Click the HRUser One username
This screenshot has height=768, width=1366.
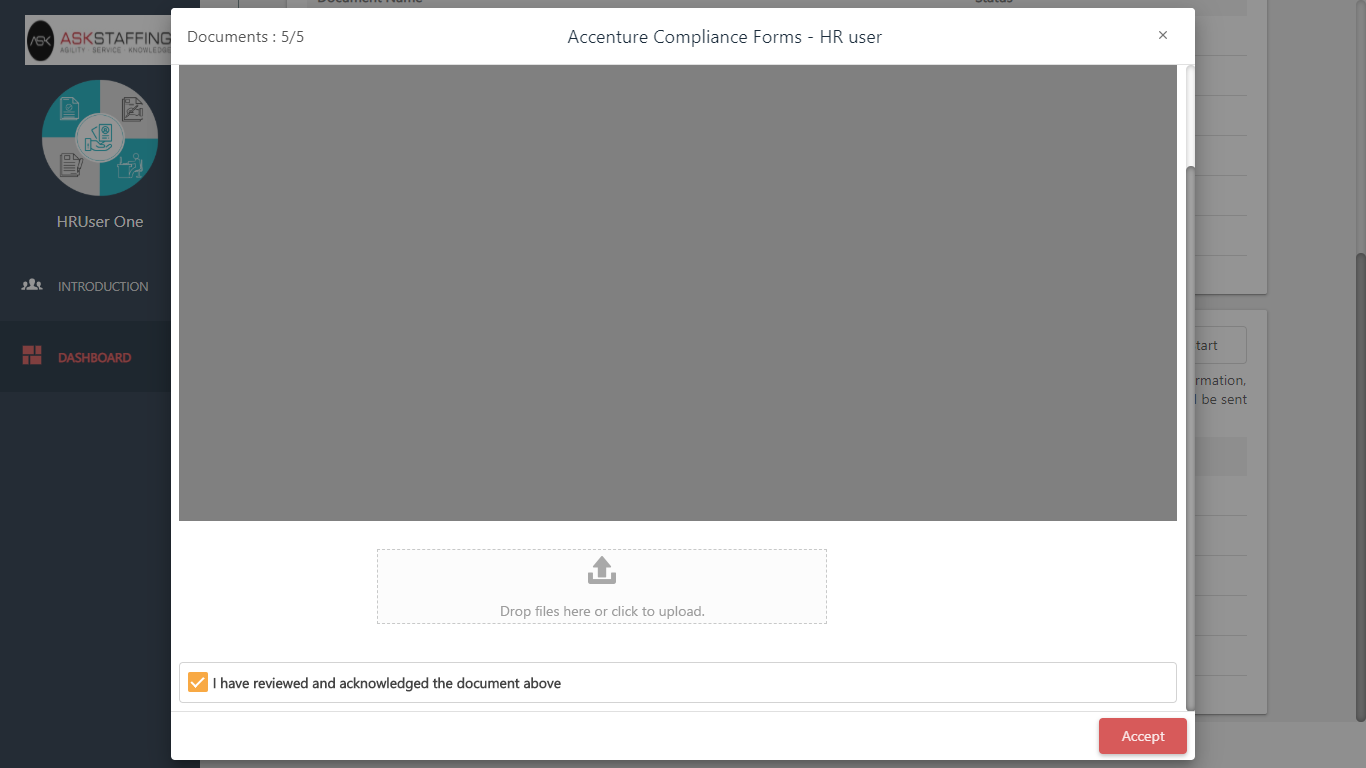[100, 222]
